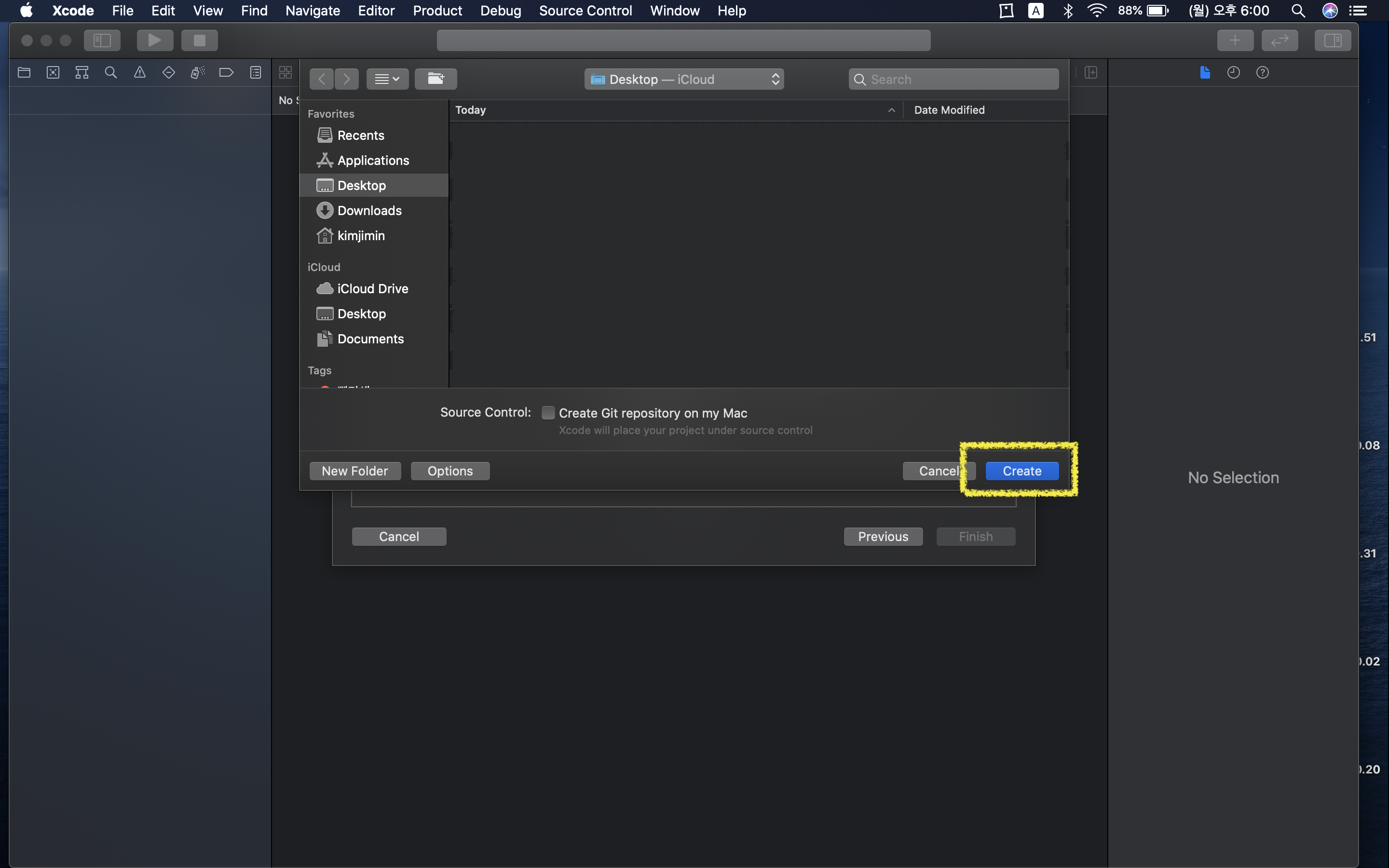Open Spotlight search in menu bar
The image size is (1389, 868).
point(1298,10)
